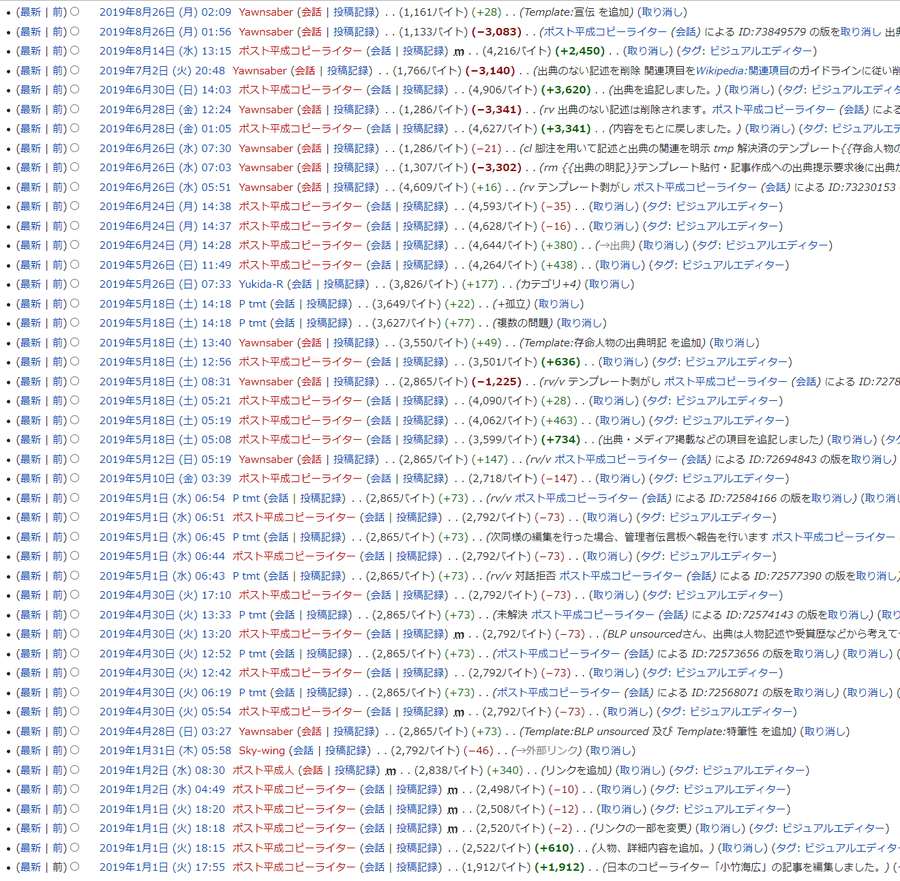Open ポスト平成コピーライター user link on 2019年6月24日 14:38 row

(300, 207)
